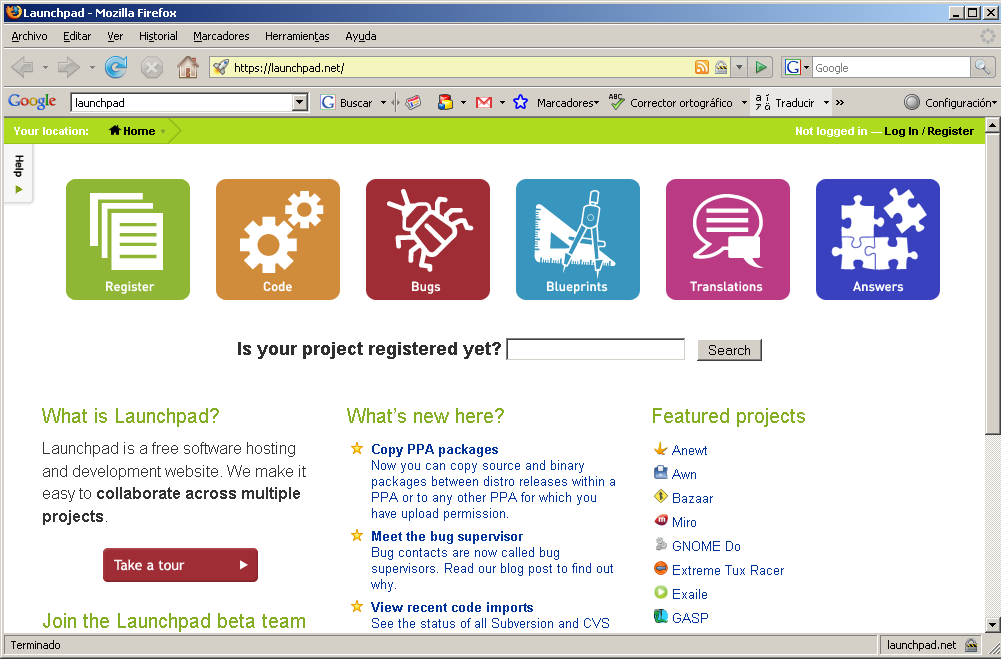Click the orange RSS feed icon
This screenshot has width=1001, height=659.
coord(702,67)
